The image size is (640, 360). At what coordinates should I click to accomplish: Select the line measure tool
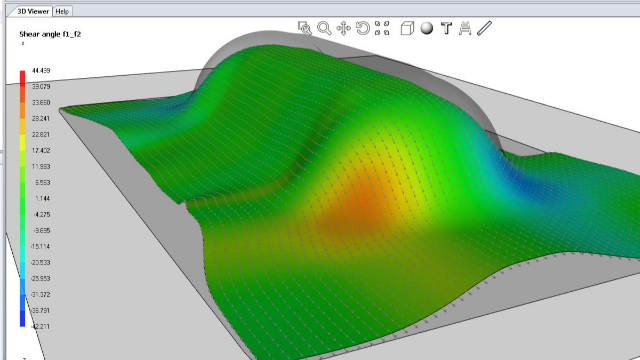484,28
